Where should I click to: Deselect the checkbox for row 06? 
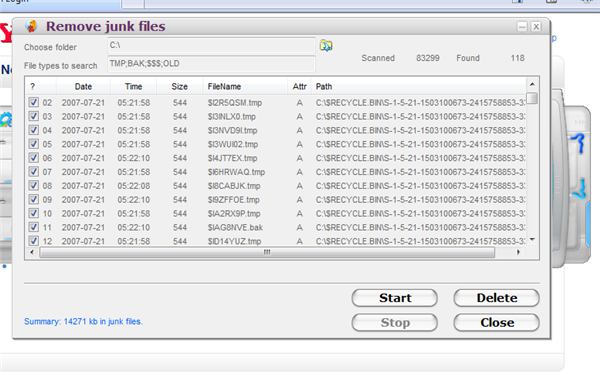point(34,158)
